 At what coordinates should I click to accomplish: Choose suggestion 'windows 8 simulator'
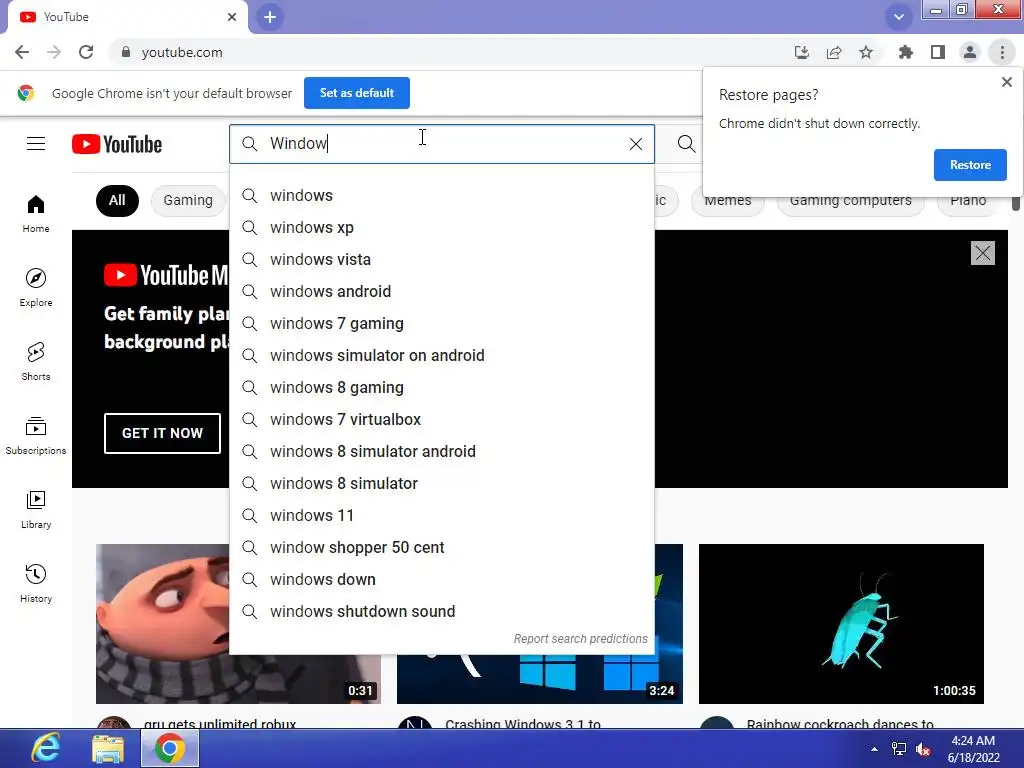[441, 483]
